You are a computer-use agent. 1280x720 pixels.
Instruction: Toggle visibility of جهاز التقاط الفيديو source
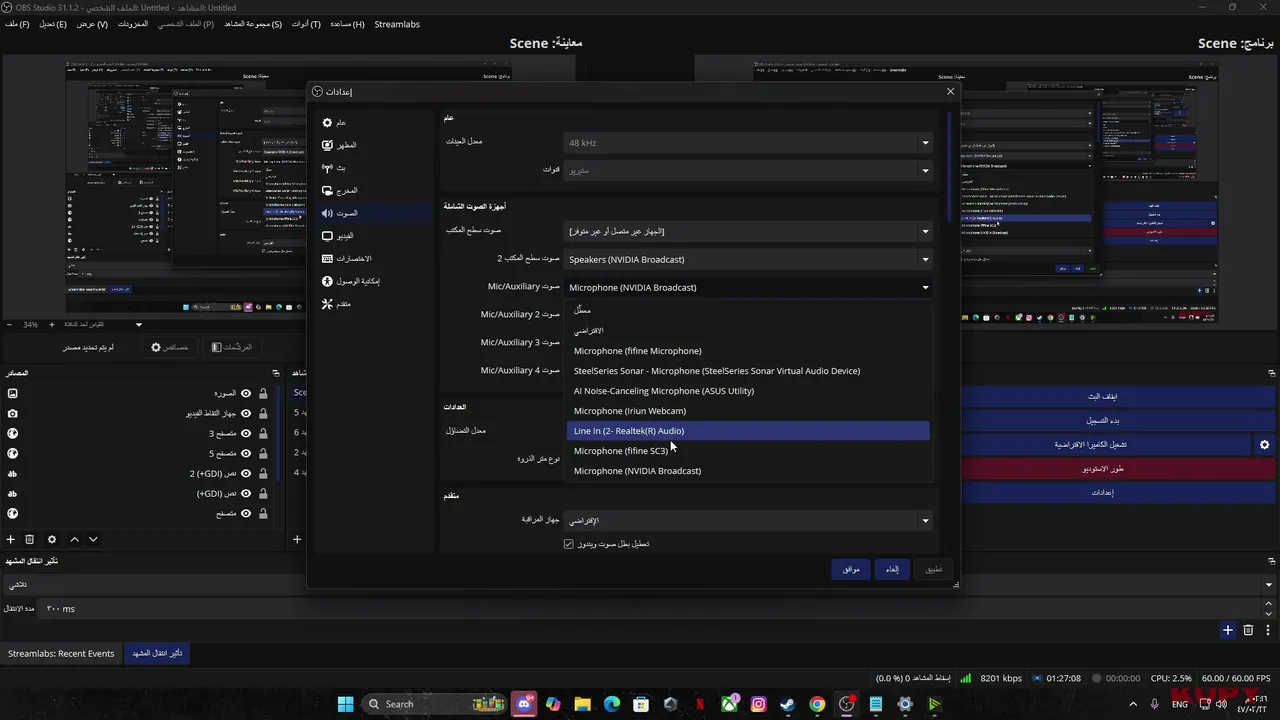(246, 413)
